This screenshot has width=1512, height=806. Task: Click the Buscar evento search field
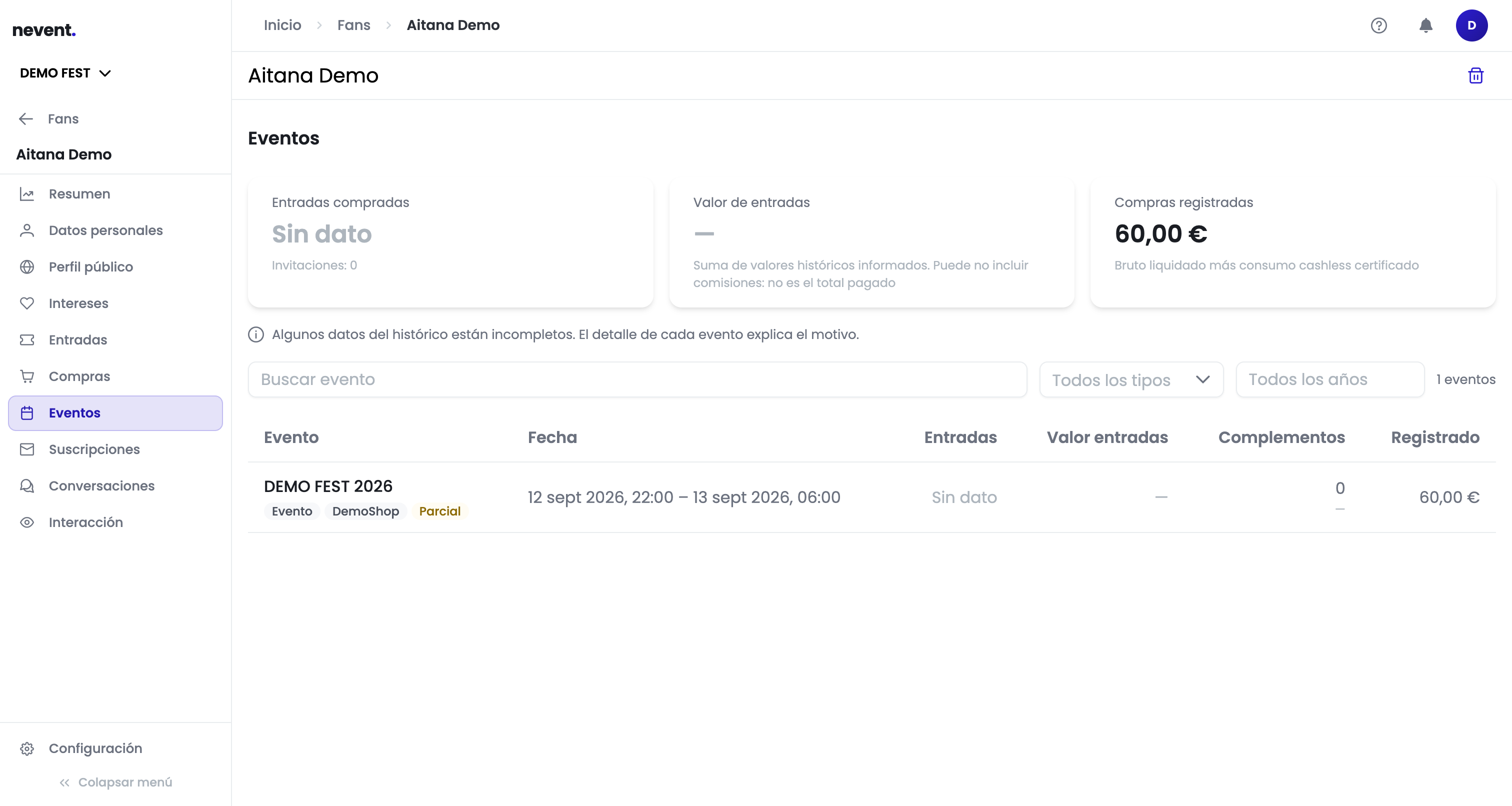click(x=637, y=379)
